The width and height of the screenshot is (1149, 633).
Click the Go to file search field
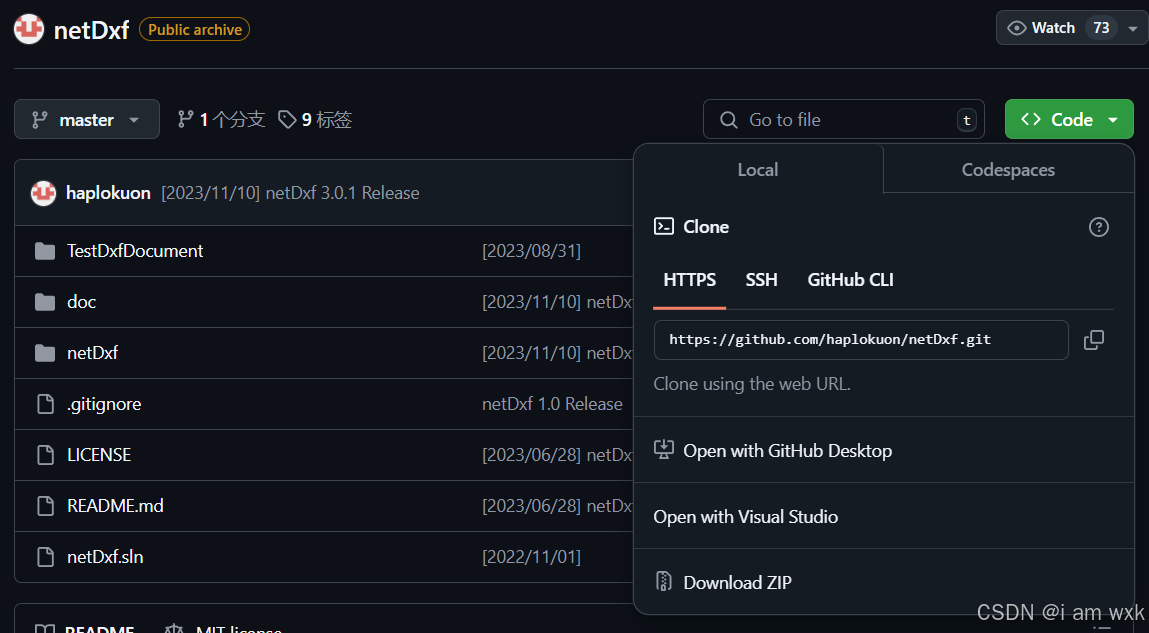[x=843, y=119]
